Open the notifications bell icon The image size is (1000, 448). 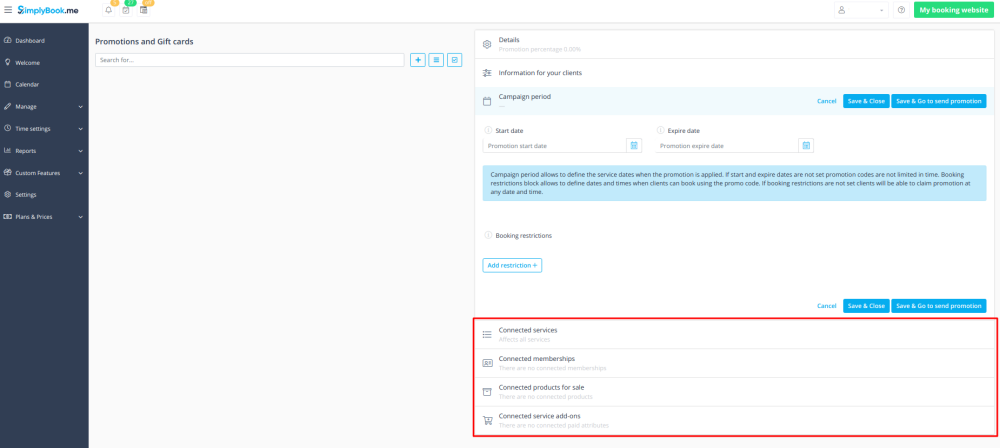[108, 10]
